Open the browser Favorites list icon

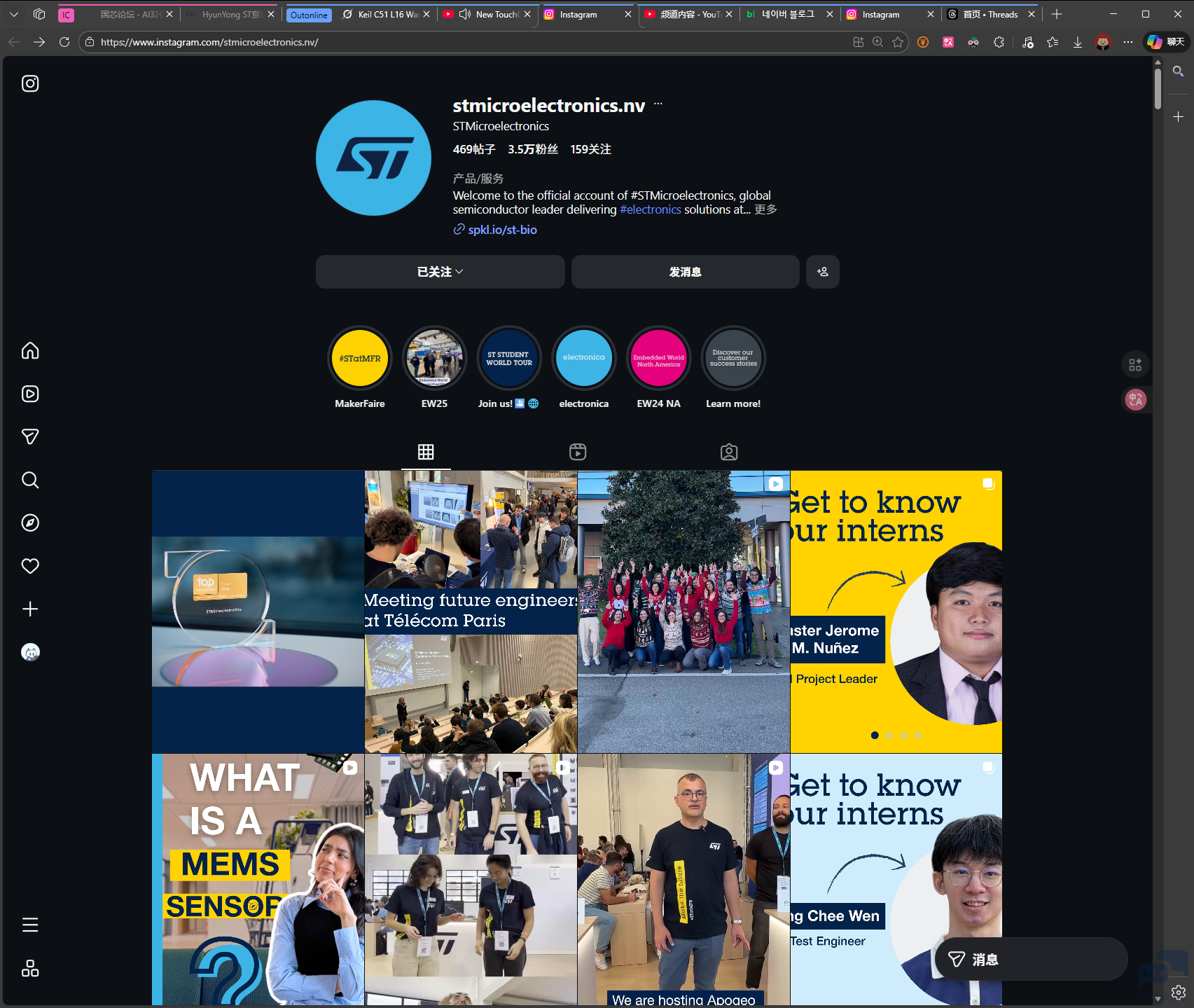[x=1053, y=42]
